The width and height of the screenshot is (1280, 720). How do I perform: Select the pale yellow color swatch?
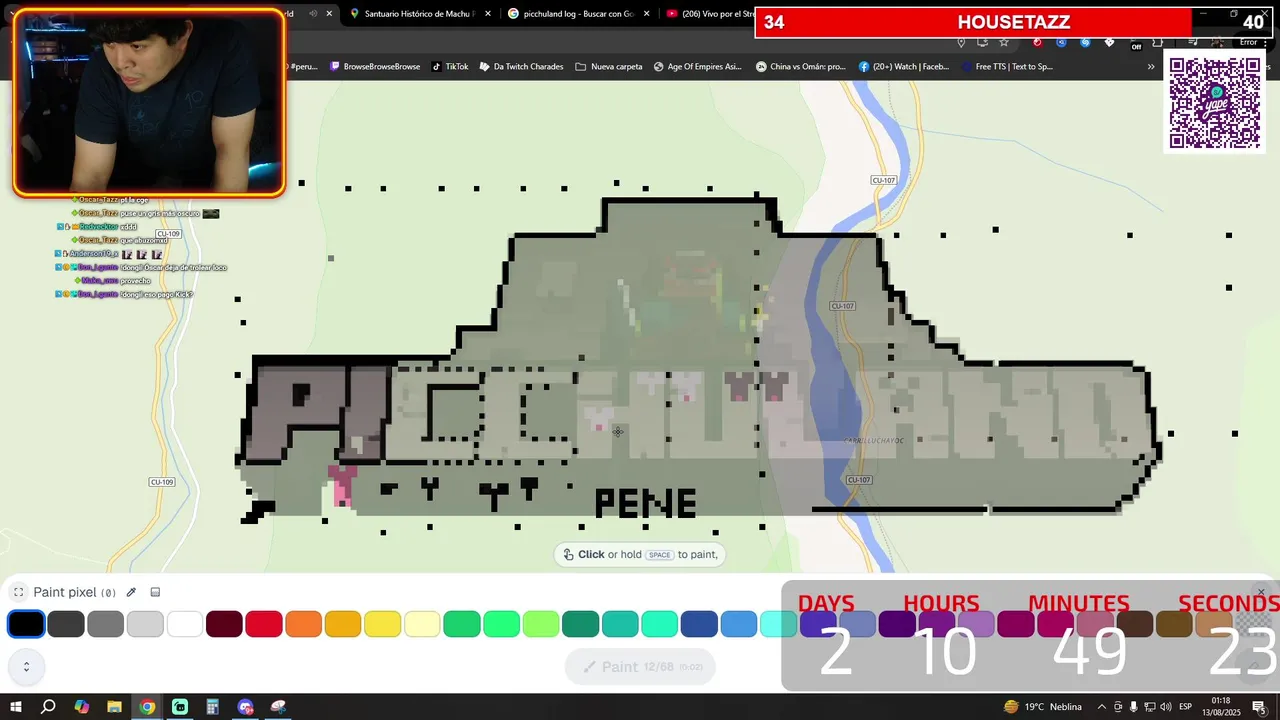point(422,624)
